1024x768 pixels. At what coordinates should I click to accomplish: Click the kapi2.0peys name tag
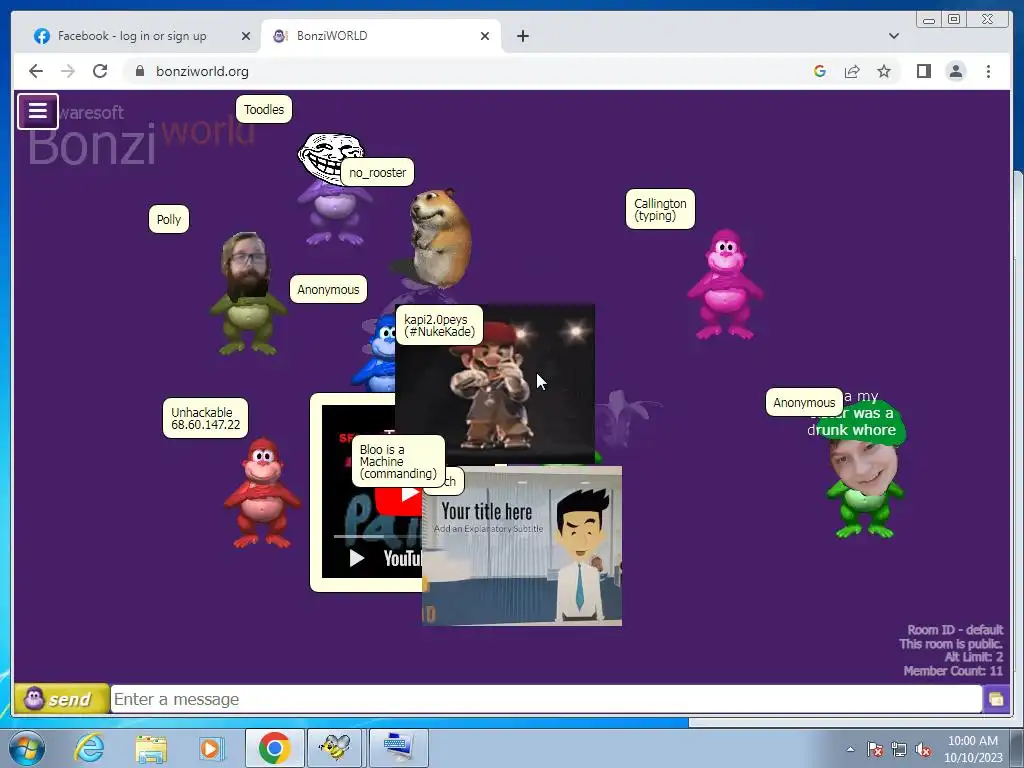click(440, 325)
